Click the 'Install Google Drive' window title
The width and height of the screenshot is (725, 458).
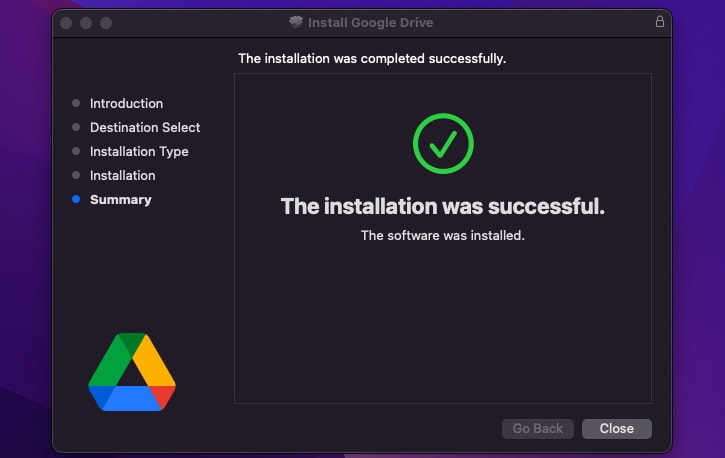coord(370,23)
